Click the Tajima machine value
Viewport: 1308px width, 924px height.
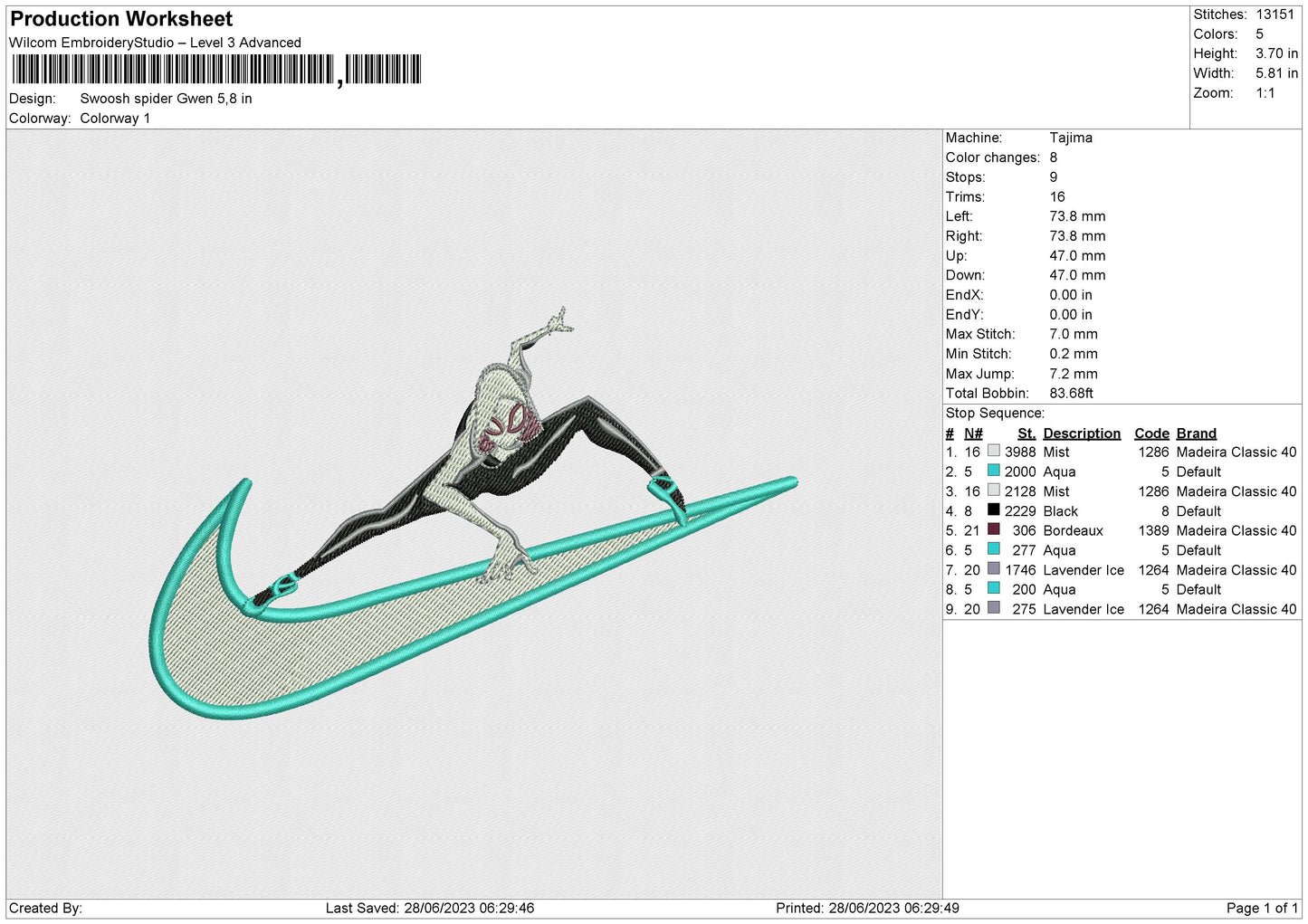click(1071, 138)
